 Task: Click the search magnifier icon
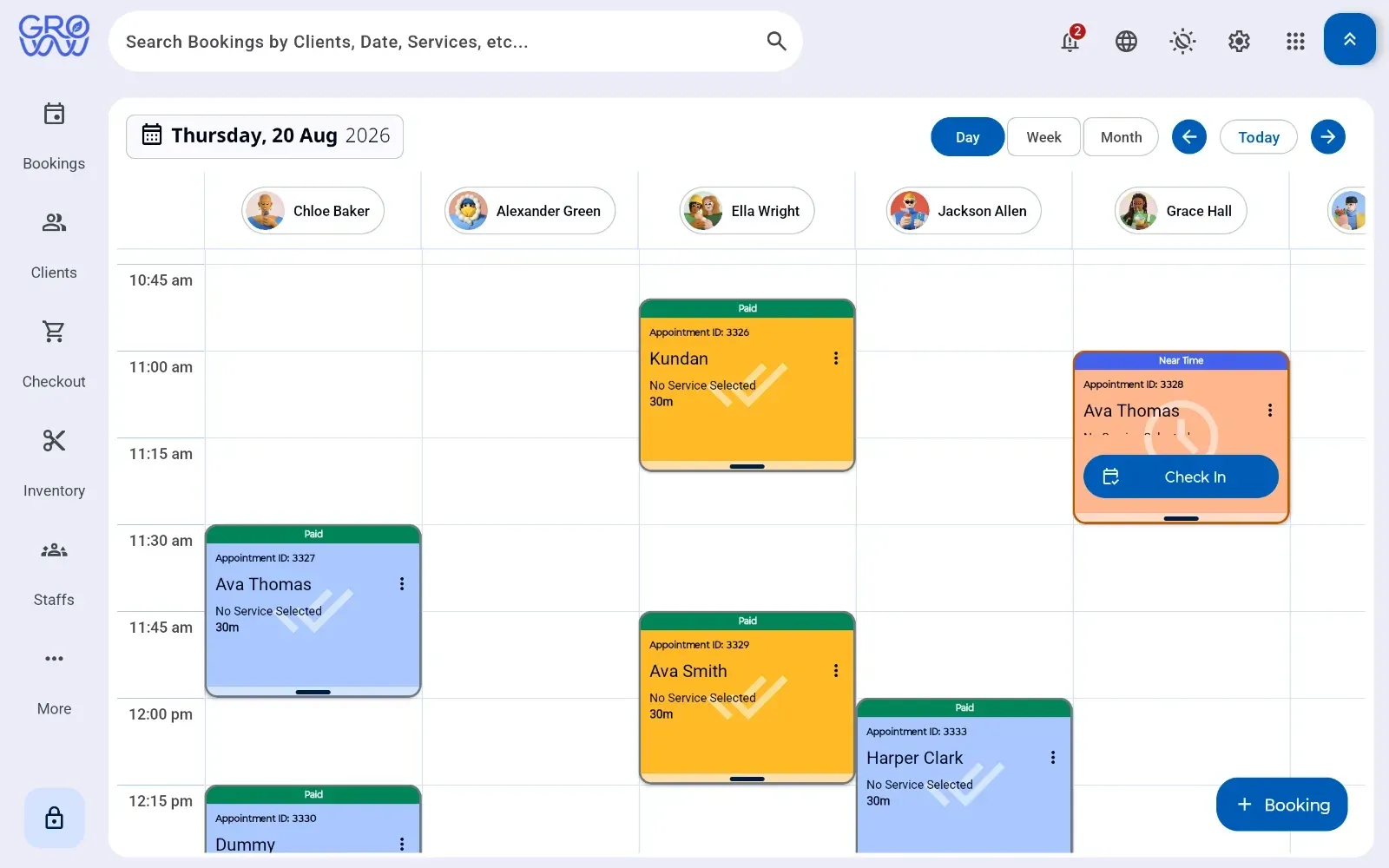click(776, 41)
